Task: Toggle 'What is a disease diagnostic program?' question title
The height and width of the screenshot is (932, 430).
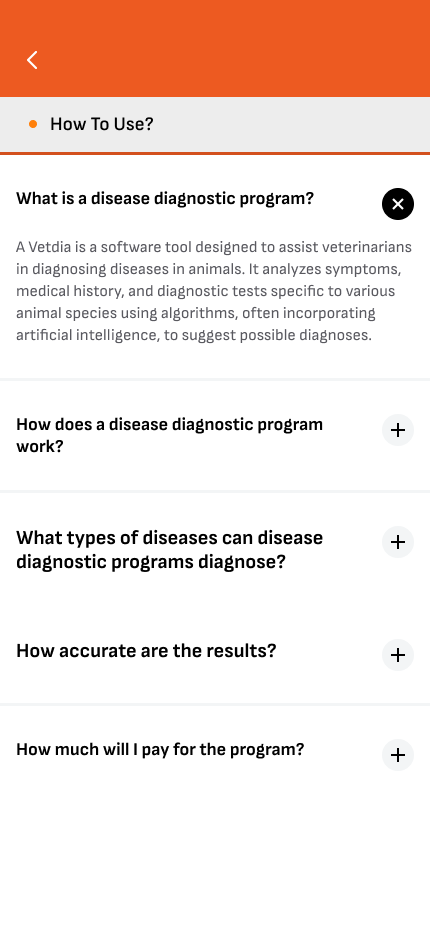Action: [x=165, y=199]
